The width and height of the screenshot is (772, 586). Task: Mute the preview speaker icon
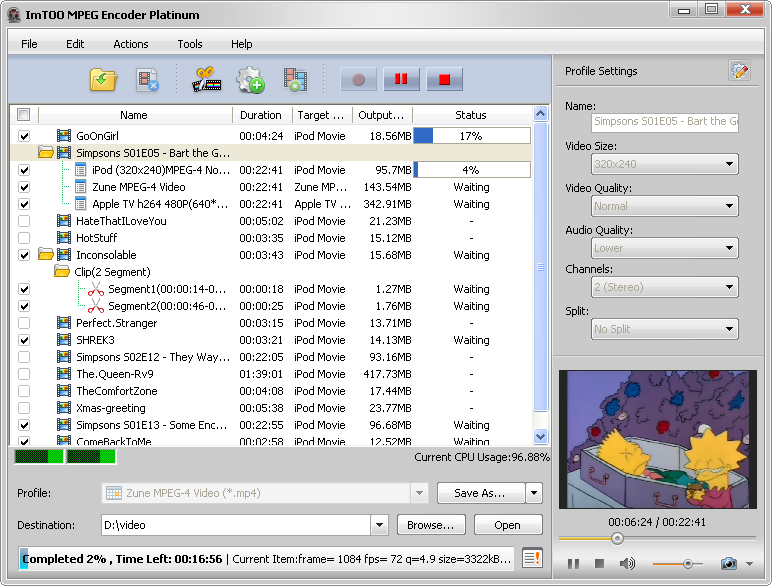pos(627,563)
